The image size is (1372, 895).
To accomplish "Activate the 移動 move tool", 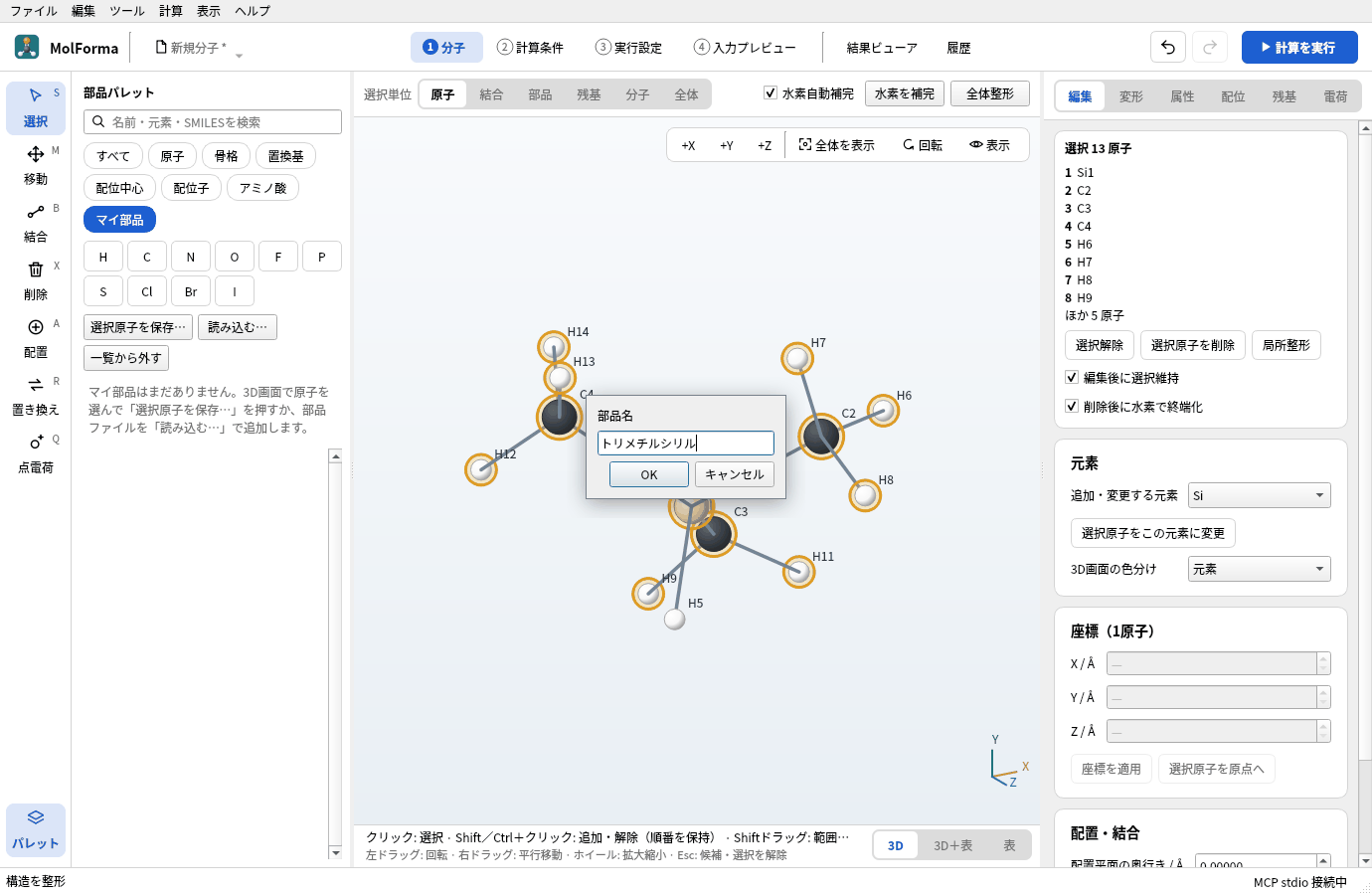I will click(x=36, y=165).
